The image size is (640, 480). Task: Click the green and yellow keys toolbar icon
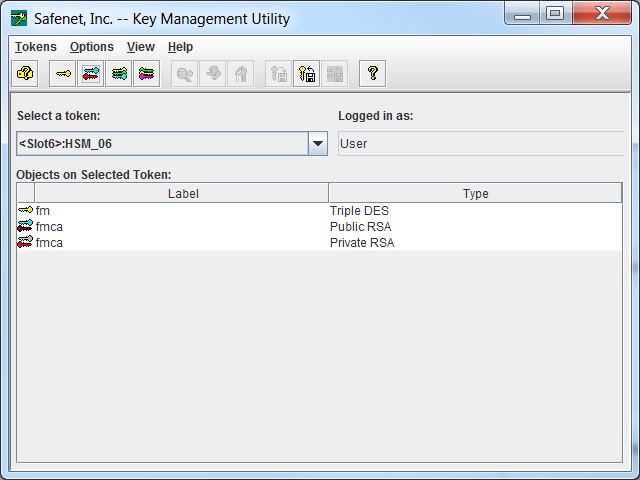119,74
